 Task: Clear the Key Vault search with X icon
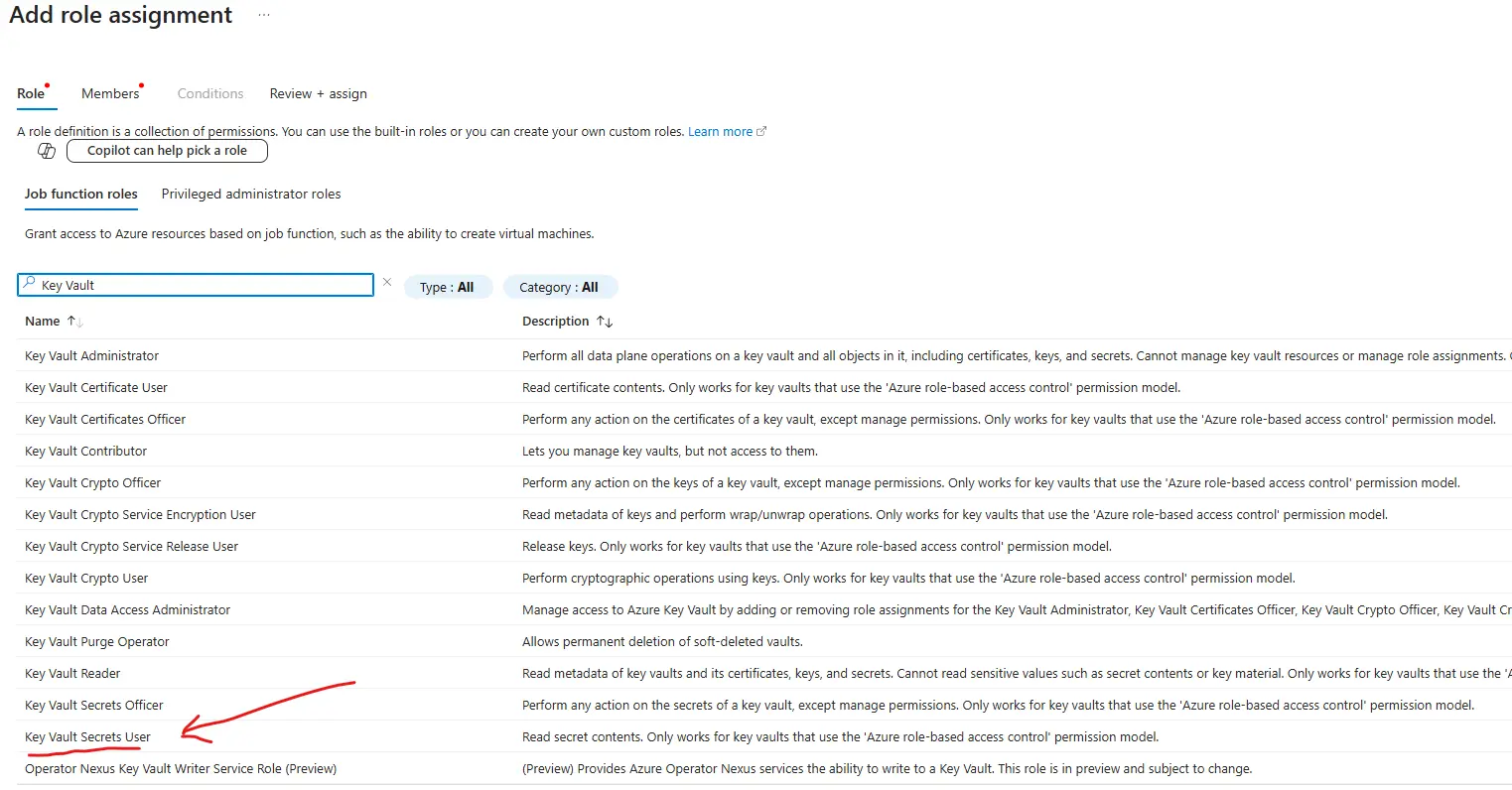pos(387,283)
